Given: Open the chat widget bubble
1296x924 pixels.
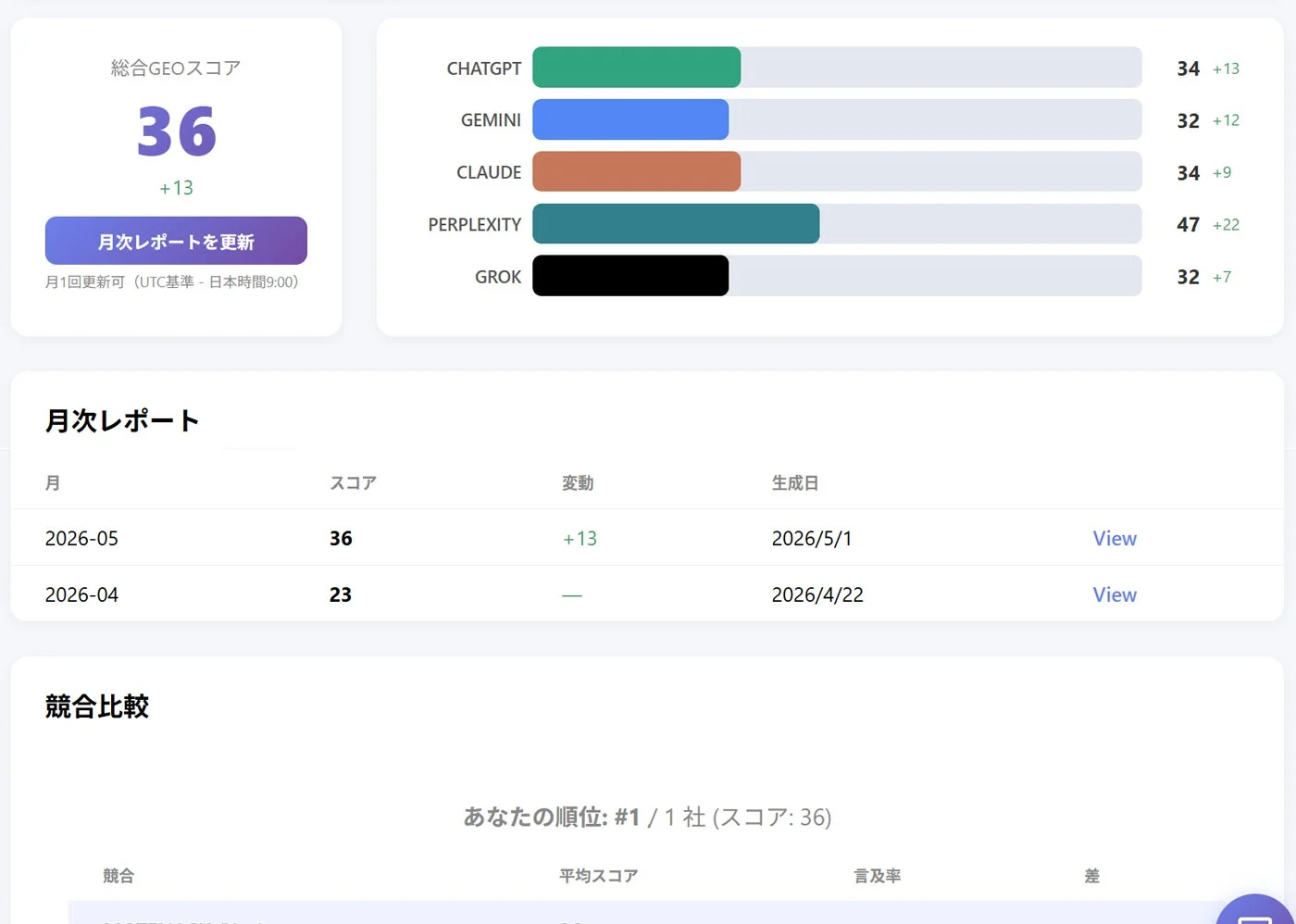Looking at the screenshot, I should click(1255, 909).
